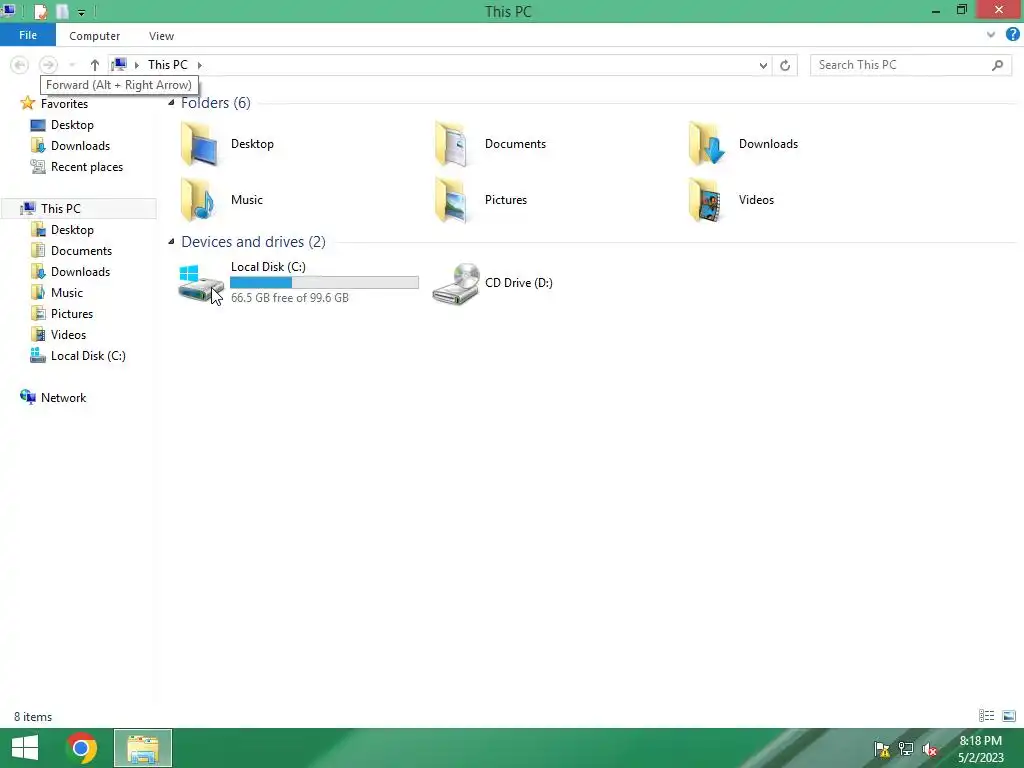
Task: Click the Devices and drives (2) header
Action: tap(253, 242)
